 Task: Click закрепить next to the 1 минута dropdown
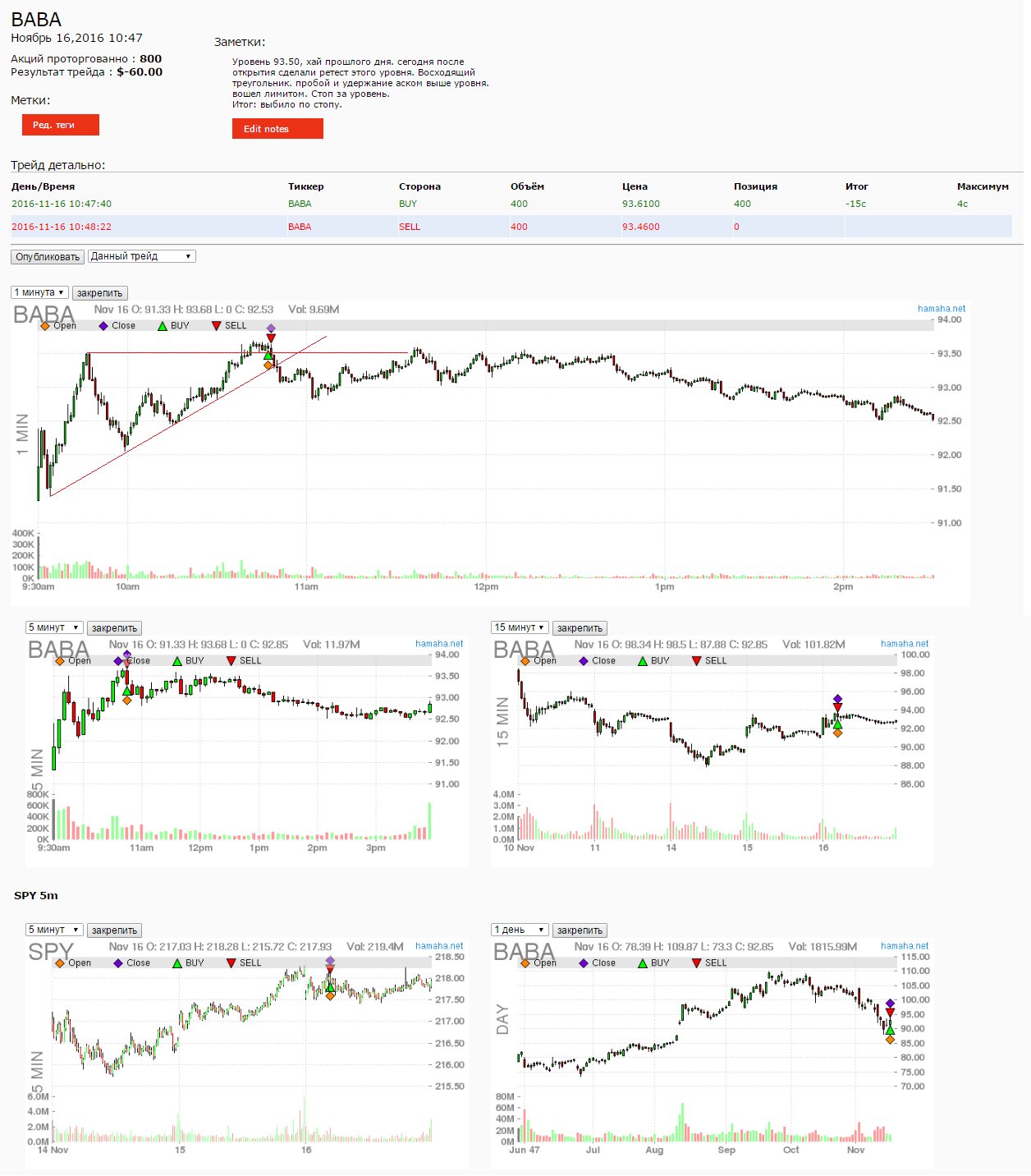[x=100, y=293]
